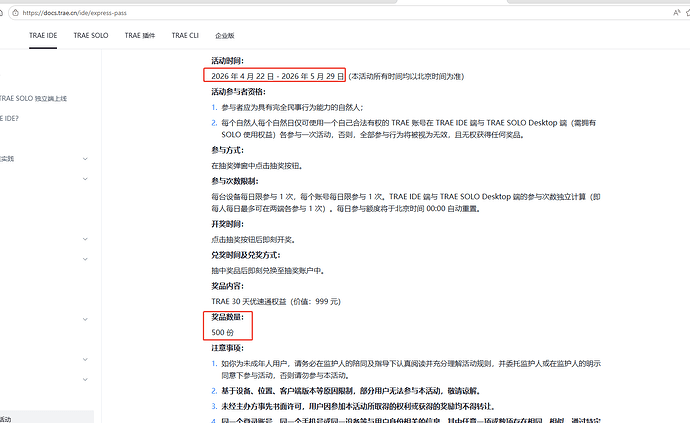The image size is (690, 423).
Task: Open the 企业版 tab
Action: click(x=224, y=36)
